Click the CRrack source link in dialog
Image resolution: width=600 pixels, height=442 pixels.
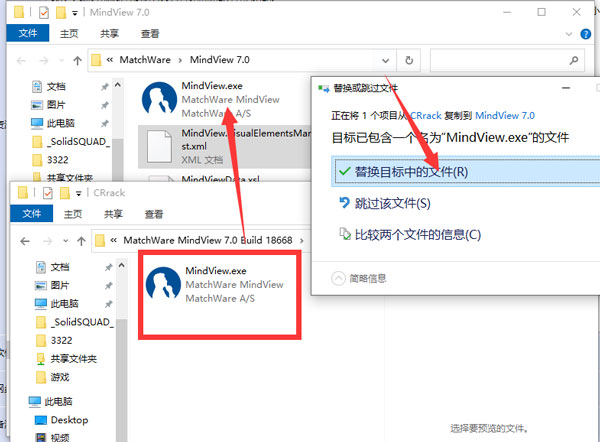(x=426, y=116)
